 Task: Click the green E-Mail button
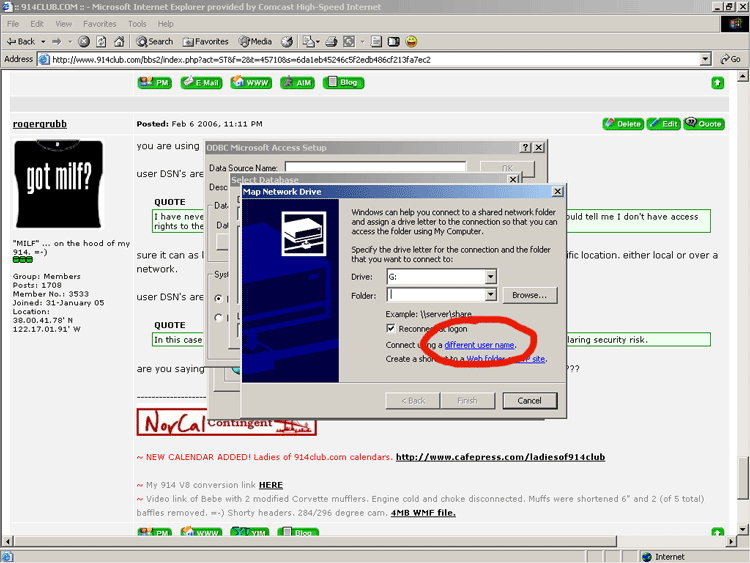point(201,83)
